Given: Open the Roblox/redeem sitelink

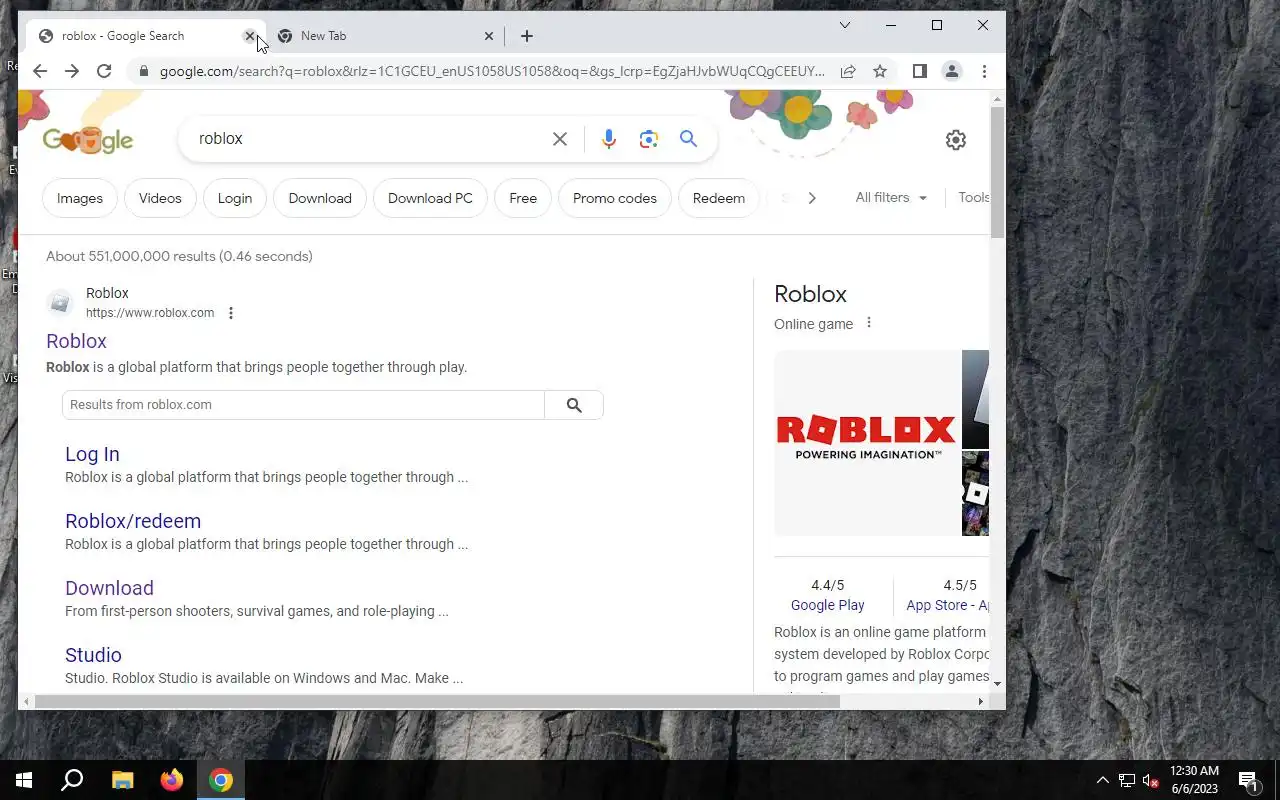Looking at the screenshot, I should tap(133, 521).
